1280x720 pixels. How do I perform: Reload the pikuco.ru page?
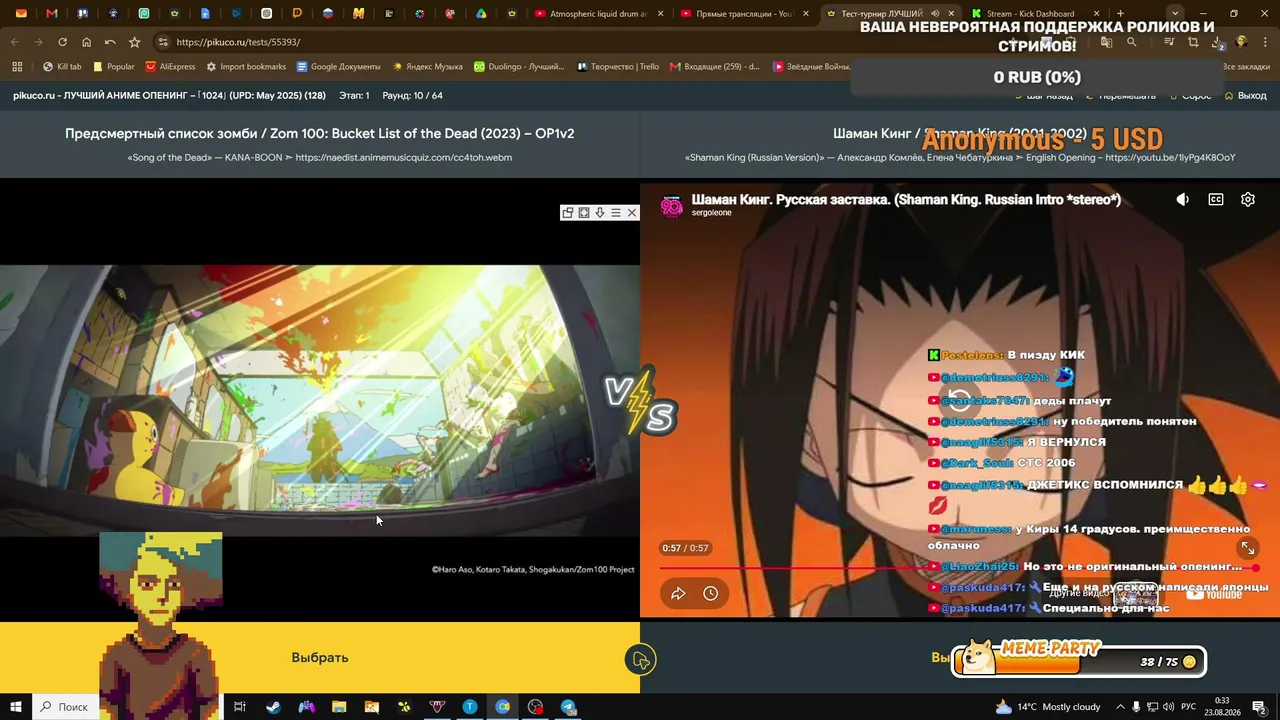click(x=62, y=42)
